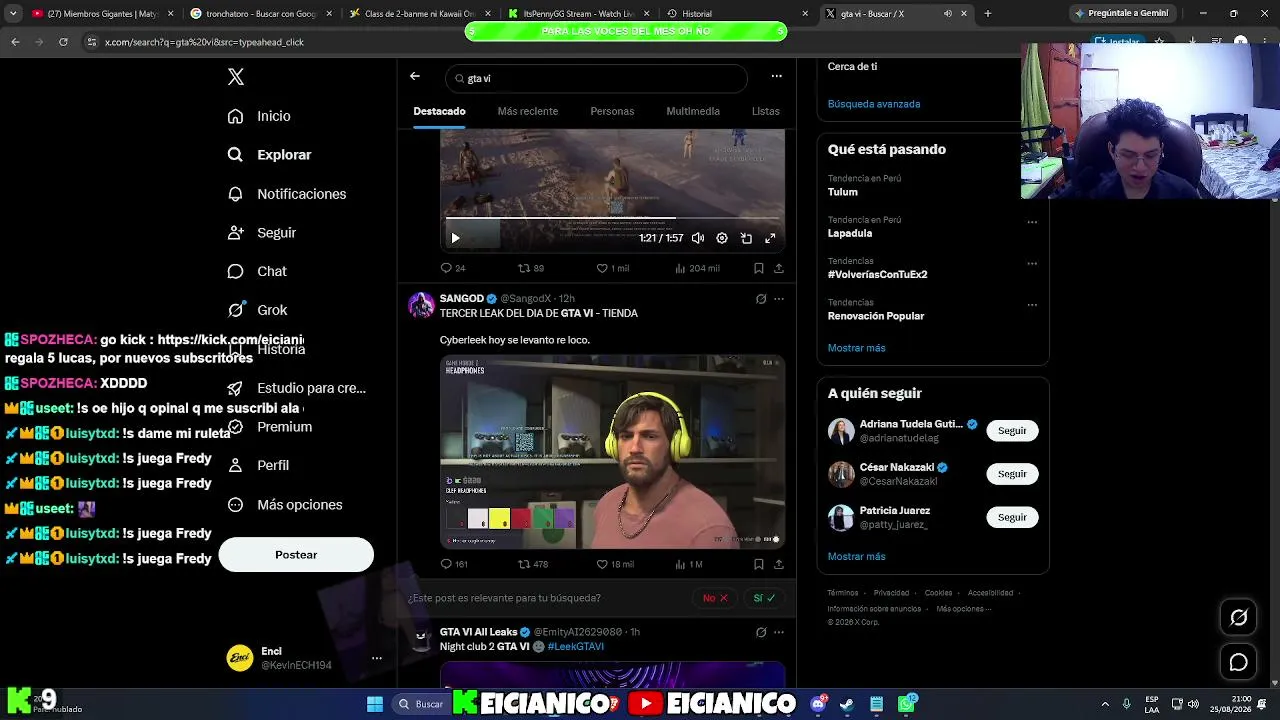This screenshot has width=1280, height=720.
Task: Click Grok icon on GTA VI All Leaks post
Action: (761, 632)
